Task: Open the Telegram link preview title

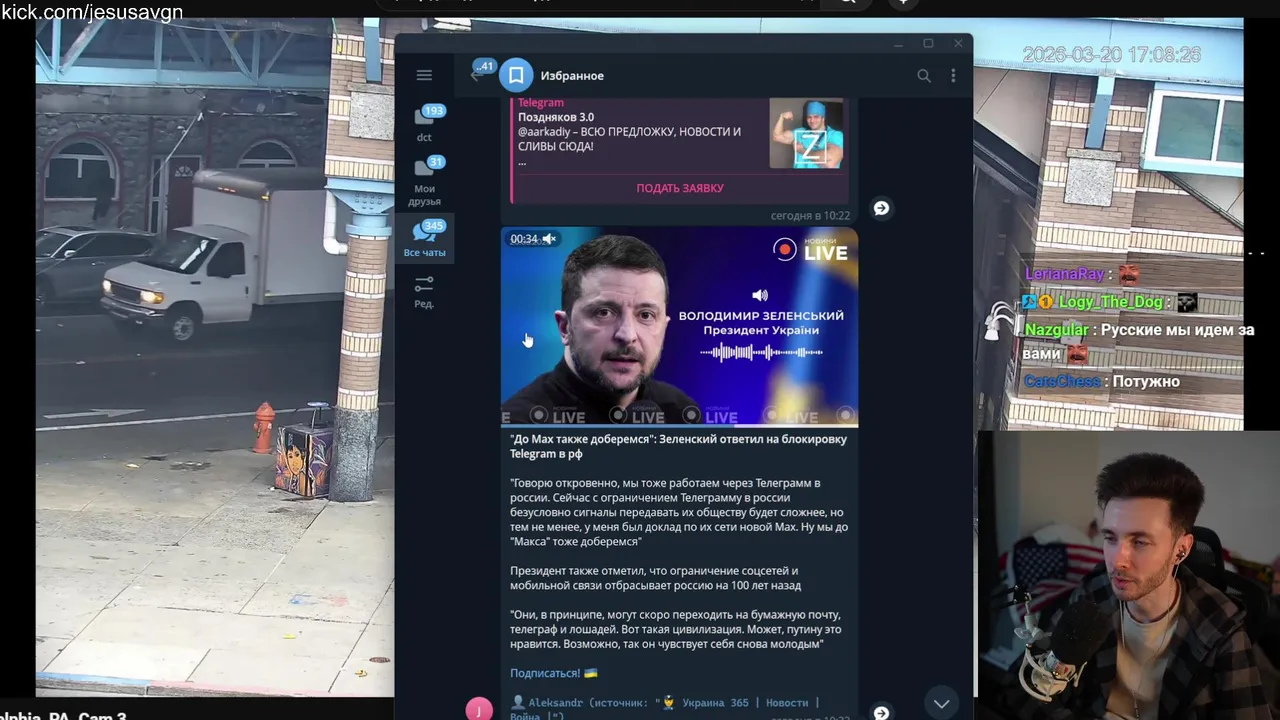Action: click(x=541, y=103)
